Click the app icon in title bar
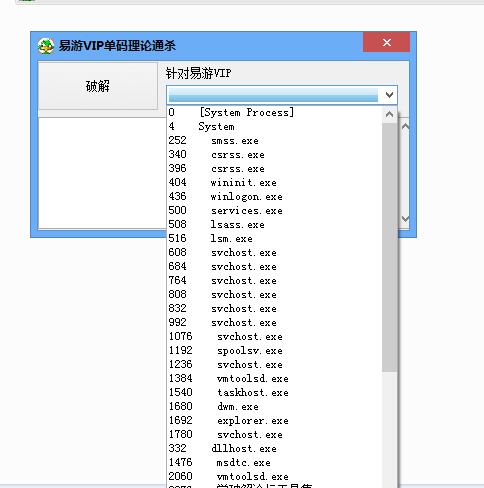The image size is (484, 488). click(x=46, y=46)
